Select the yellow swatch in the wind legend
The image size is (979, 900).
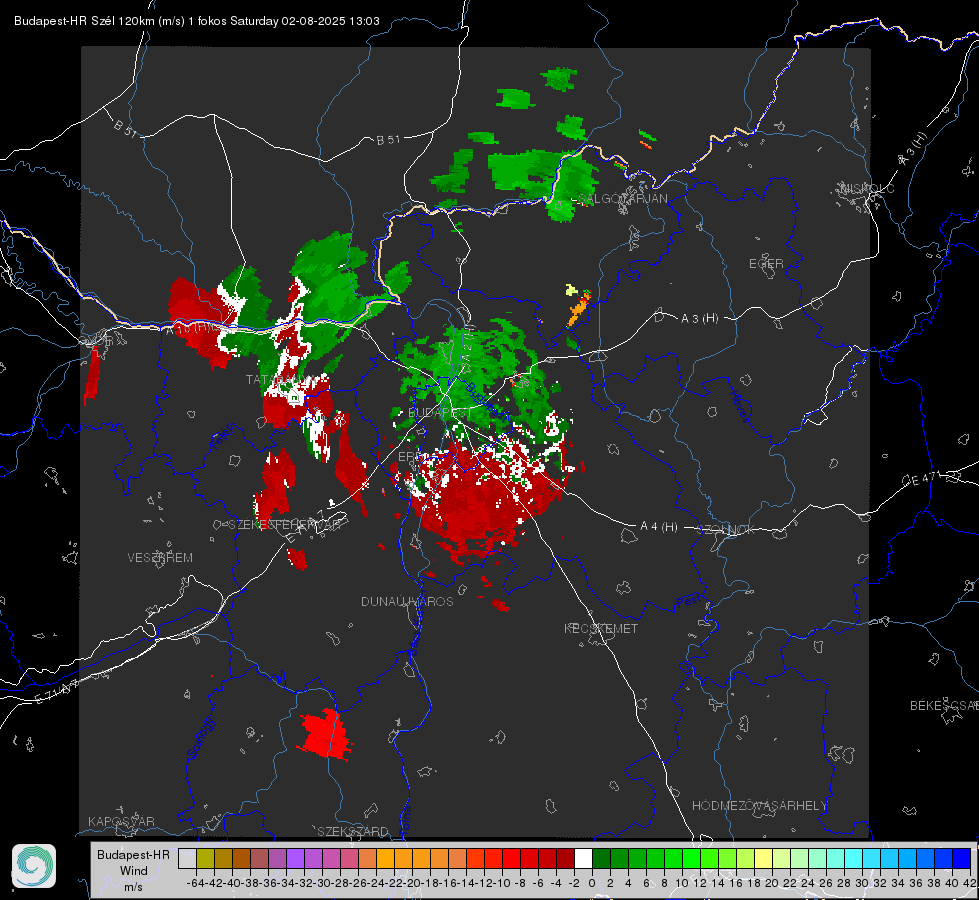pyautogui.click(x=764, y=858)
